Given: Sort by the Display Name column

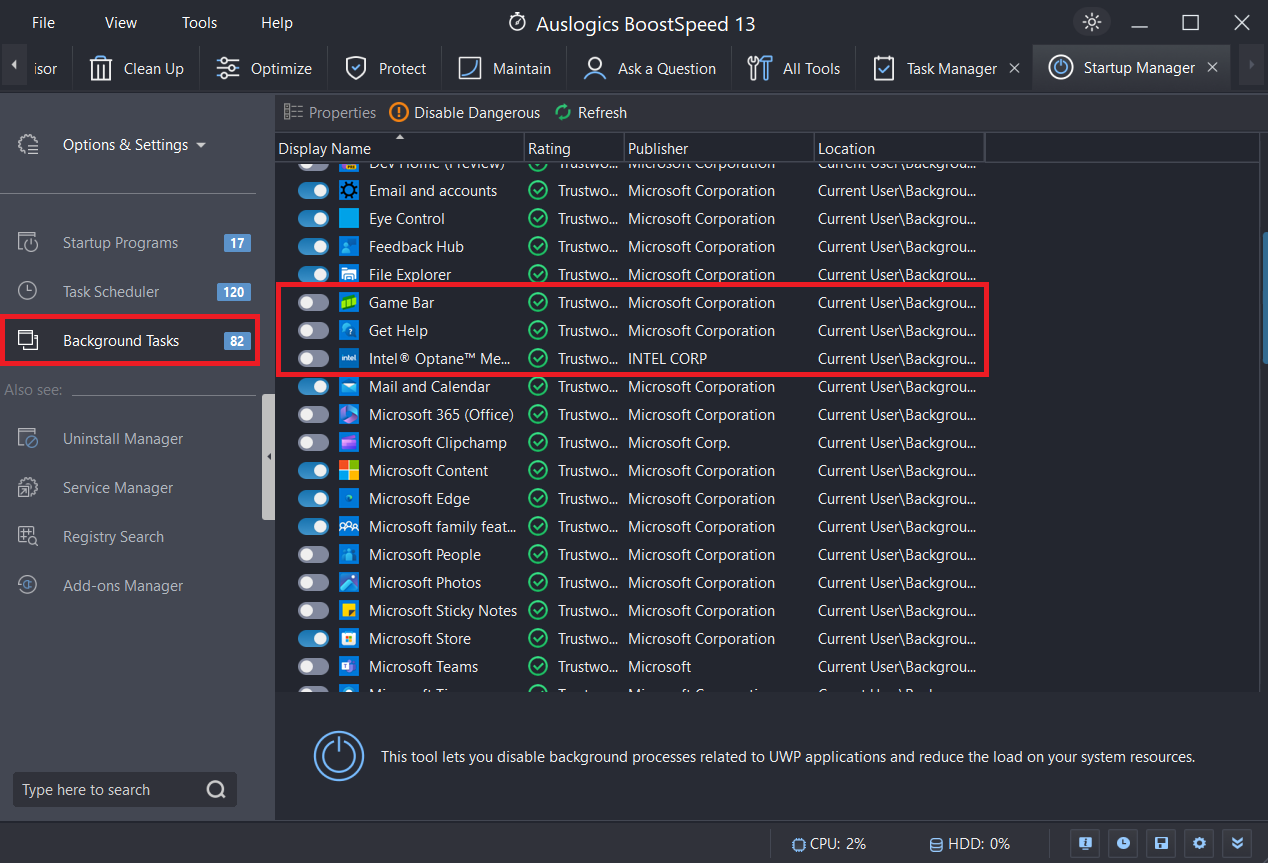Looking at the screenshot, I should (400, 148).
